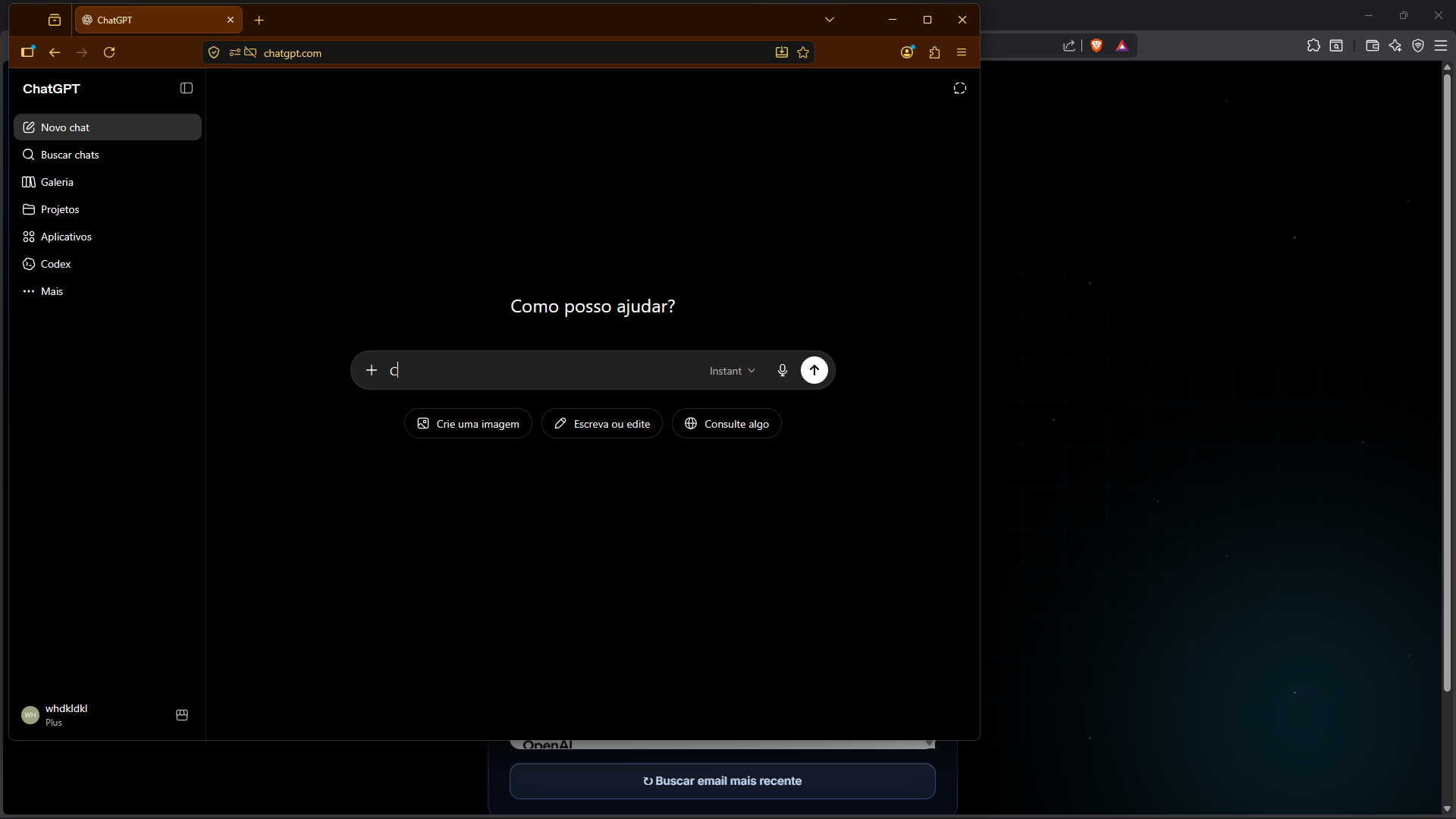The image size is (1456, 819).
Task: Click the plus attach icon in the message box
Action: pyautogui.click(x=372, y=370)
